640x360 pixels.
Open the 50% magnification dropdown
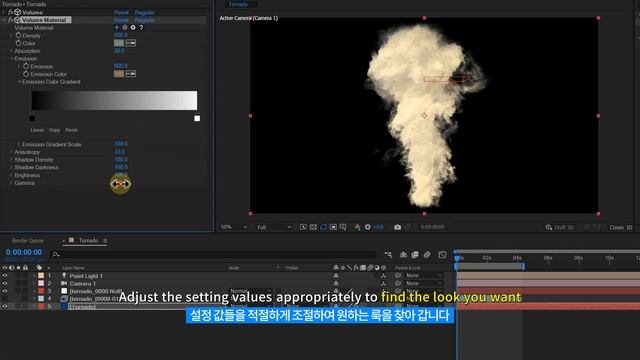(x=234, y=227)
